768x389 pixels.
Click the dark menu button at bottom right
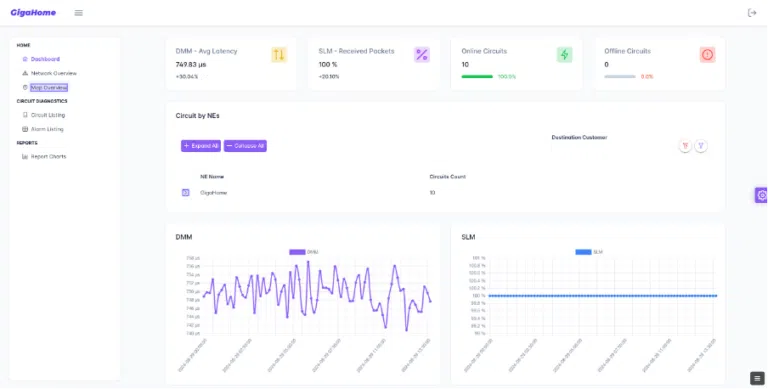pos(757,378)
